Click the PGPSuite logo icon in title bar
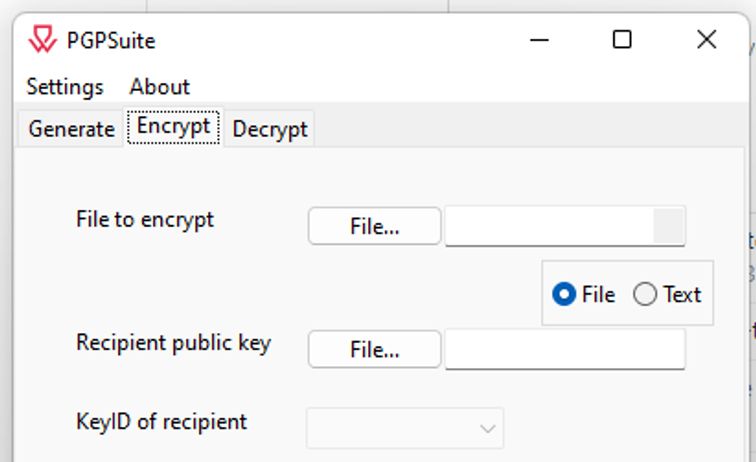 [42, 41]
